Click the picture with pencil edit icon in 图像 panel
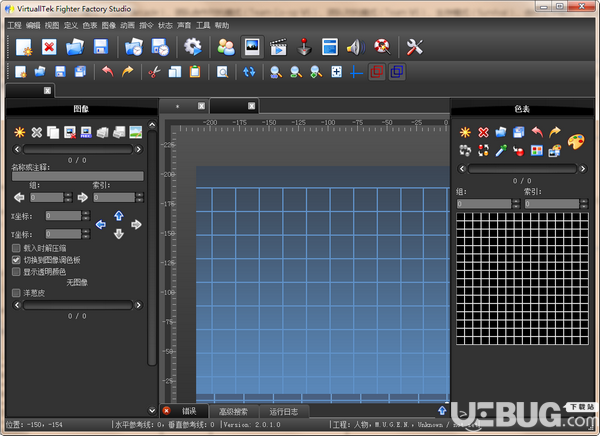600x436 pixels. (x=136, y=132)
